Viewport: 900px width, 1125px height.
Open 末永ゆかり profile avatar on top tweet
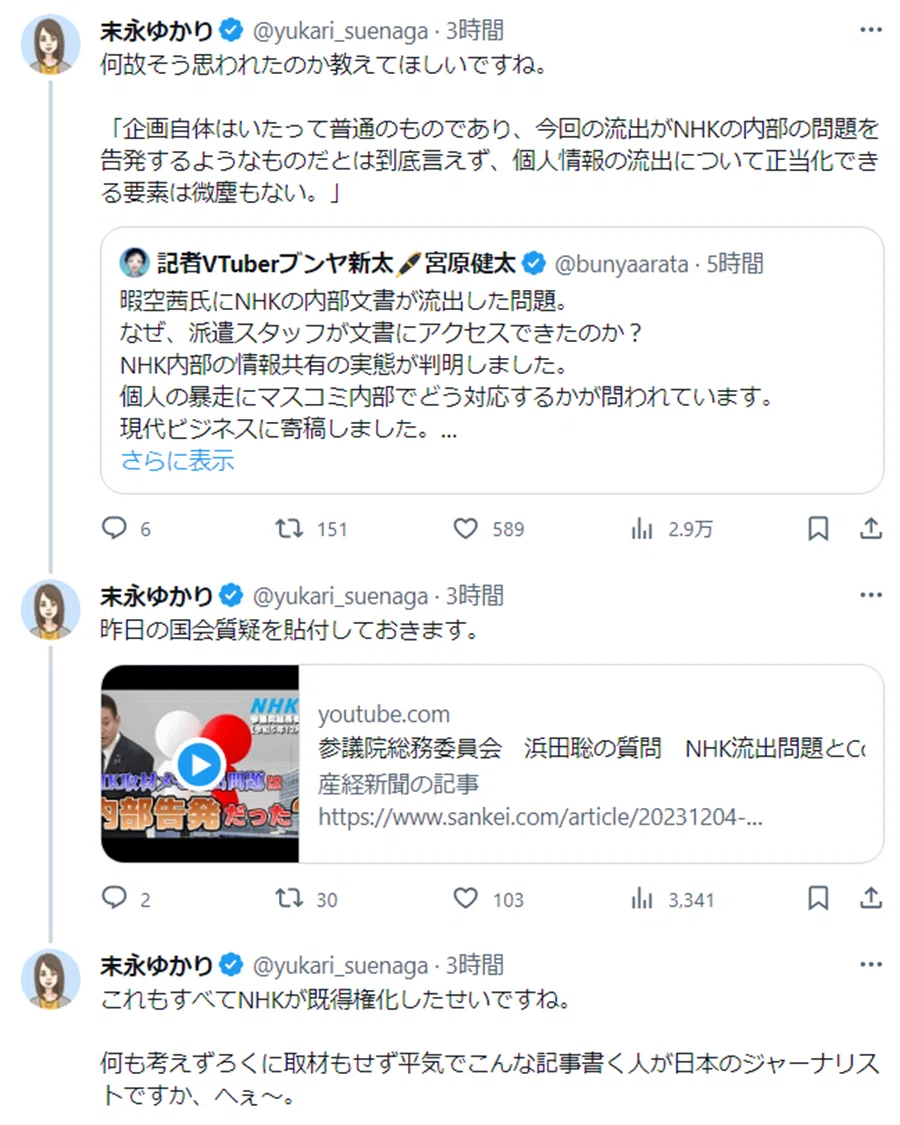click(x=50, y=44)
